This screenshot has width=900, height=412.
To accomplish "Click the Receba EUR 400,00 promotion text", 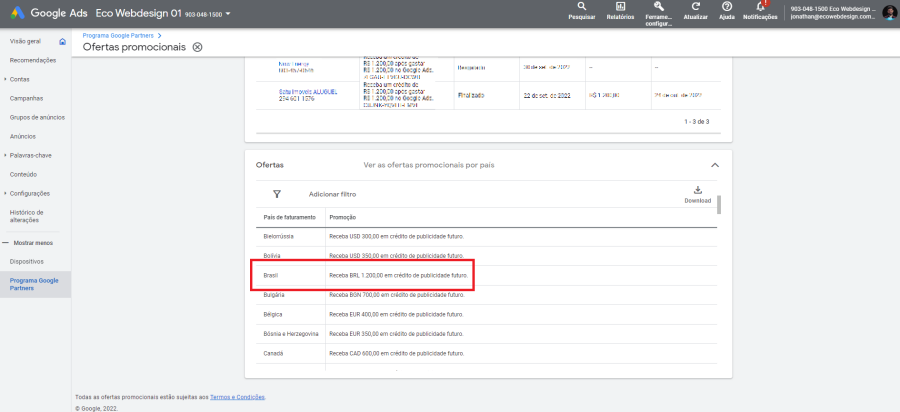I will coord(397,314).
